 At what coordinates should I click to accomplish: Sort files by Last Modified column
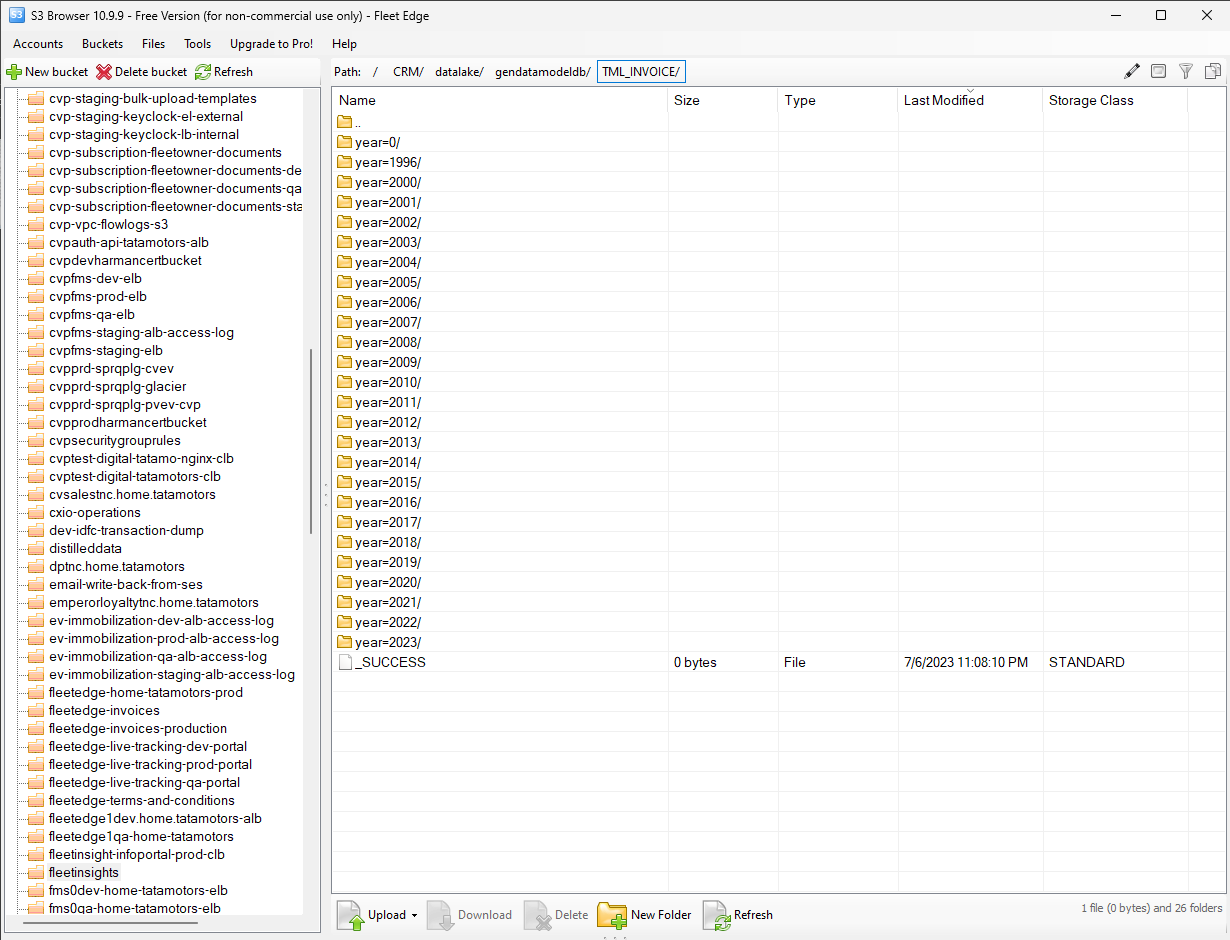(943, 100)
